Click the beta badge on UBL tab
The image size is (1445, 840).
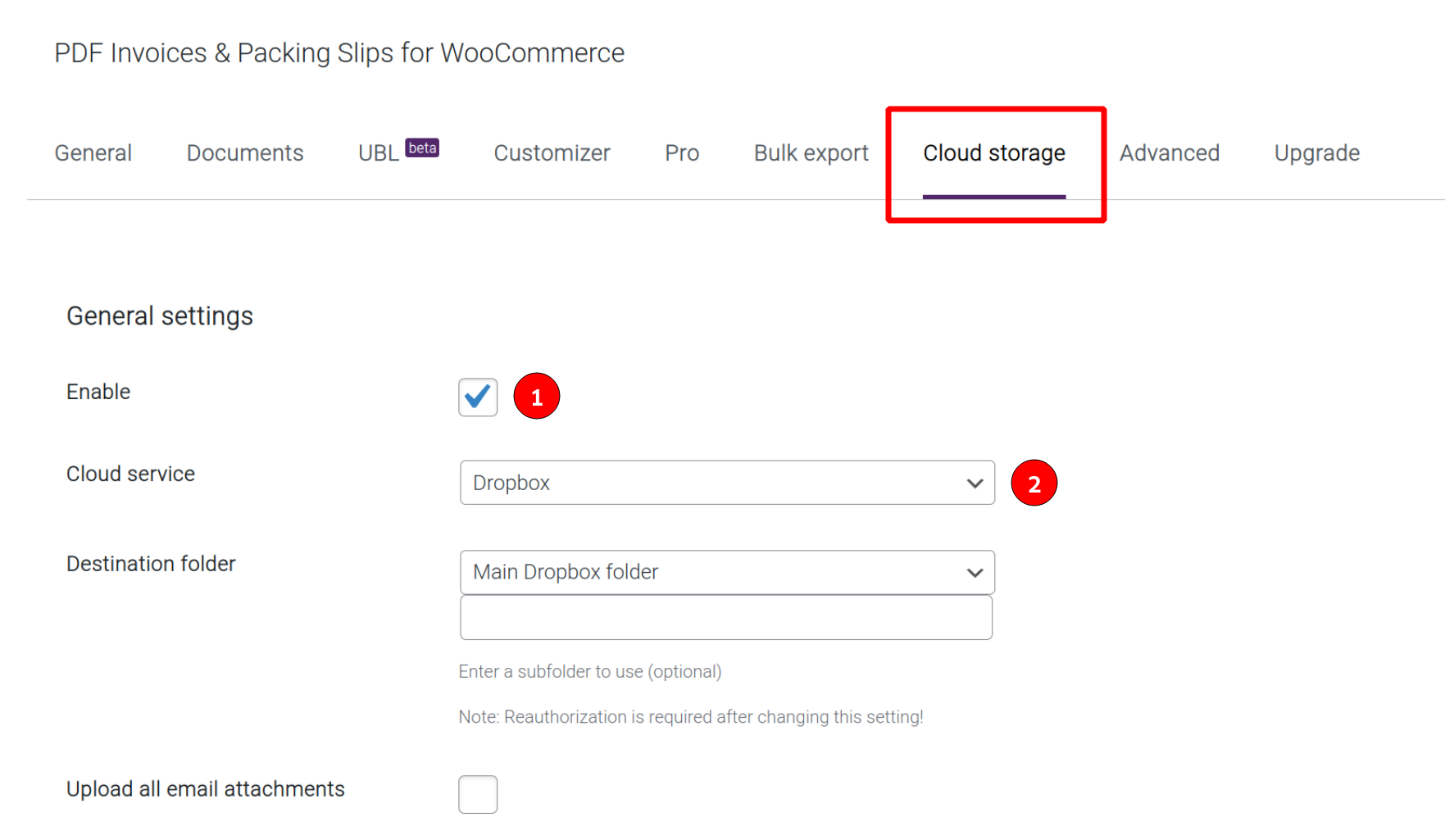(423, 146)
